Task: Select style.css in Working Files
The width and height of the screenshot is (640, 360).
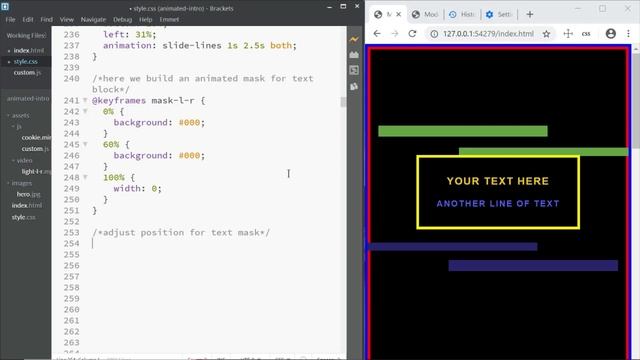Action: tap(25, 62)
